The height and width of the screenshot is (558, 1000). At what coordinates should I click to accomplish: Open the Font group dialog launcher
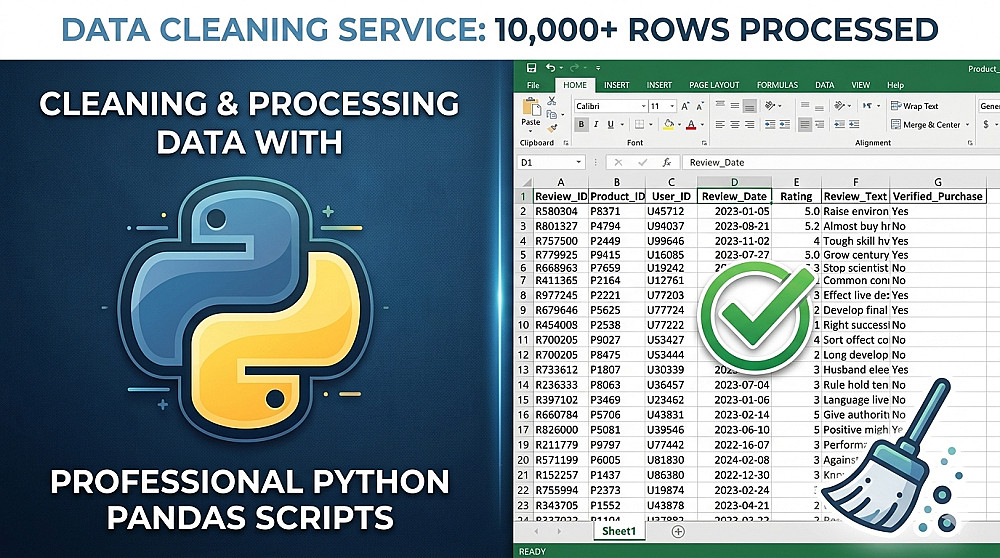704,143
